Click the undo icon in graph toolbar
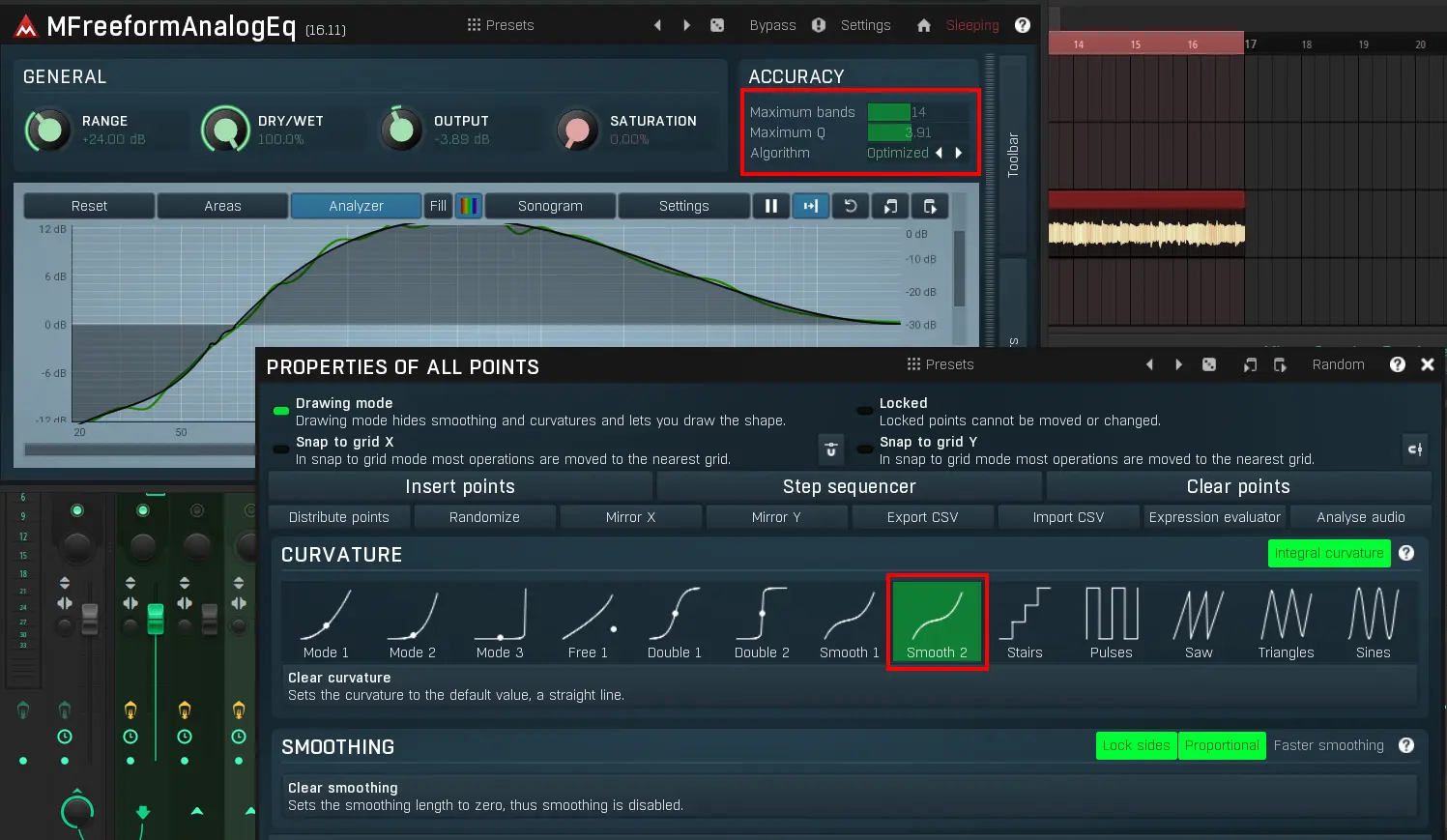Viewport: 1447px width, 840px height. coord(851,206)
